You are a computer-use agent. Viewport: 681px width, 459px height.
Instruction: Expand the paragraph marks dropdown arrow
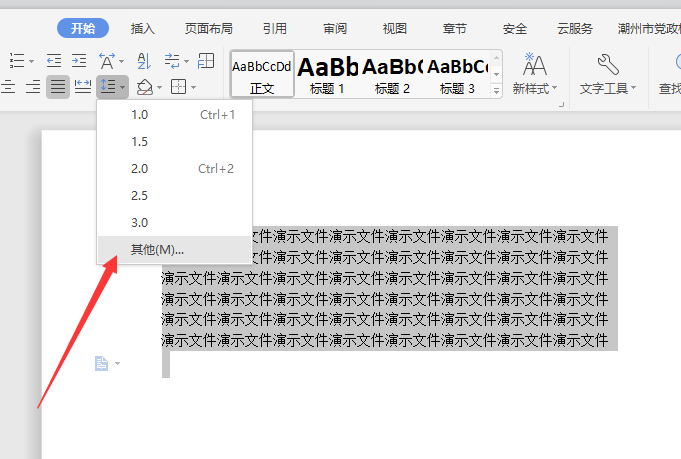click(186, 61)
